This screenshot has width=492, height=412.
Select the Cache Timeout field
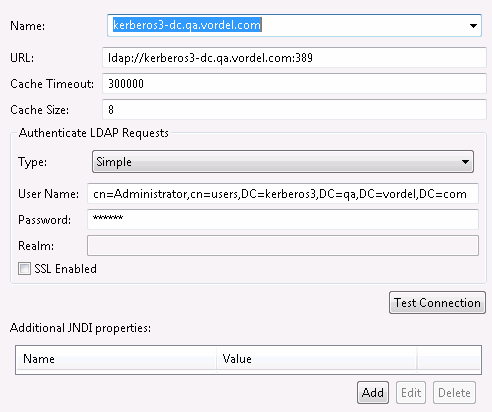(x=294, y=83)
